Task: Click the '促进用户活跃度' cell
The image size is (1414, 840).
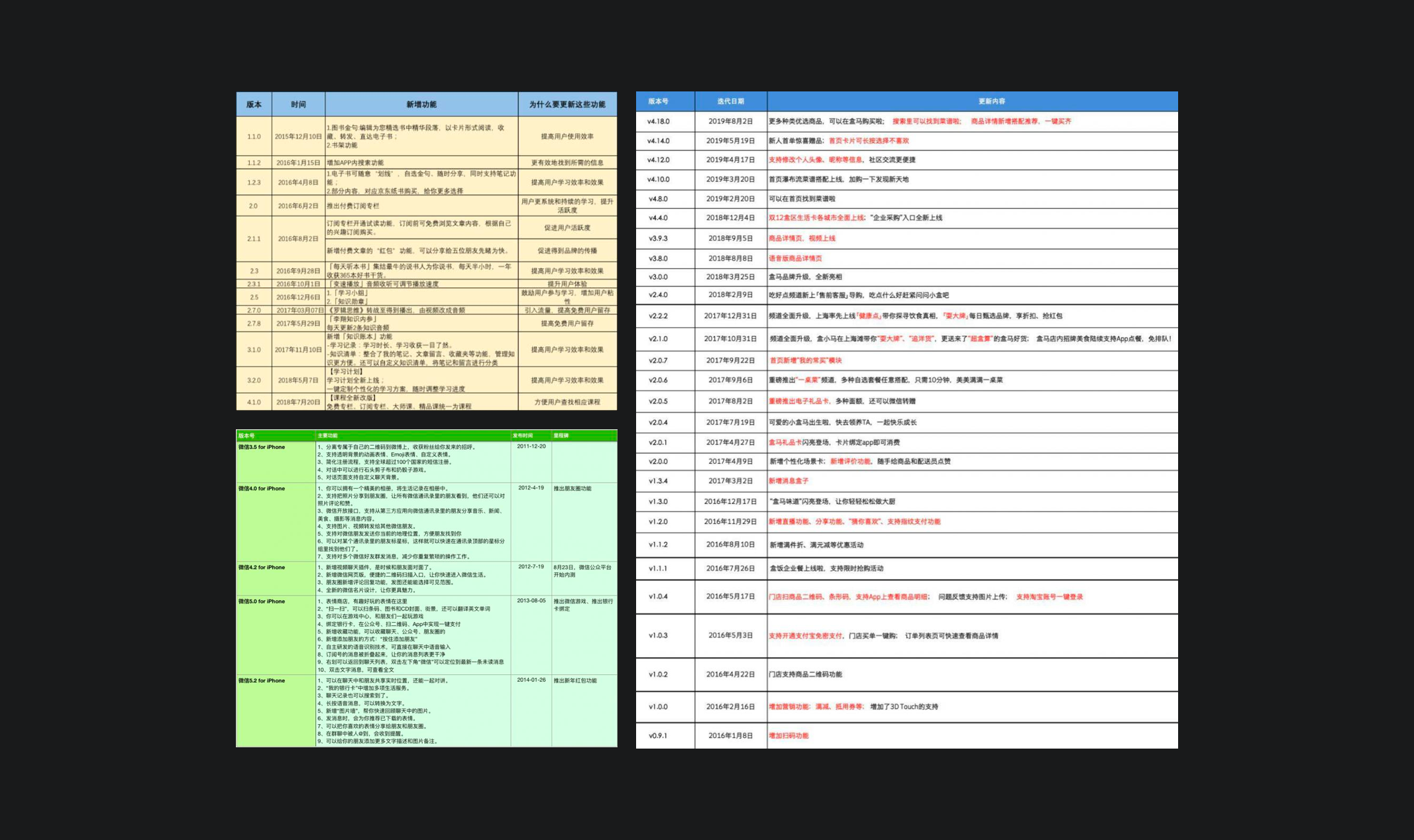Action: point(567,228)
